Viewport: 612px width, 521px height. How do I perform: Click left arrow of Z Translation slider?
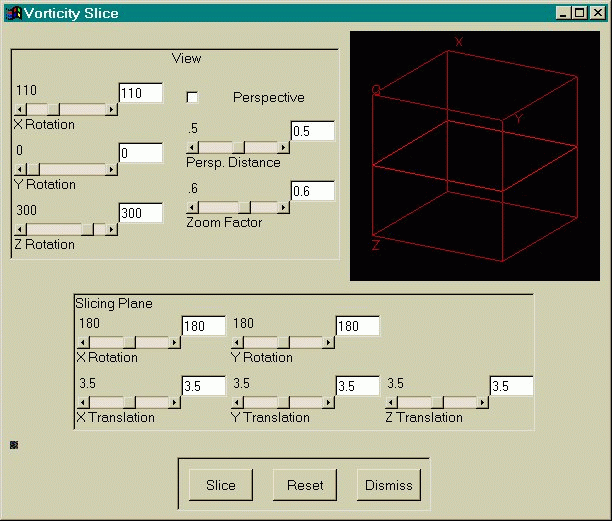pyautogui.click(x=391, y=402)
